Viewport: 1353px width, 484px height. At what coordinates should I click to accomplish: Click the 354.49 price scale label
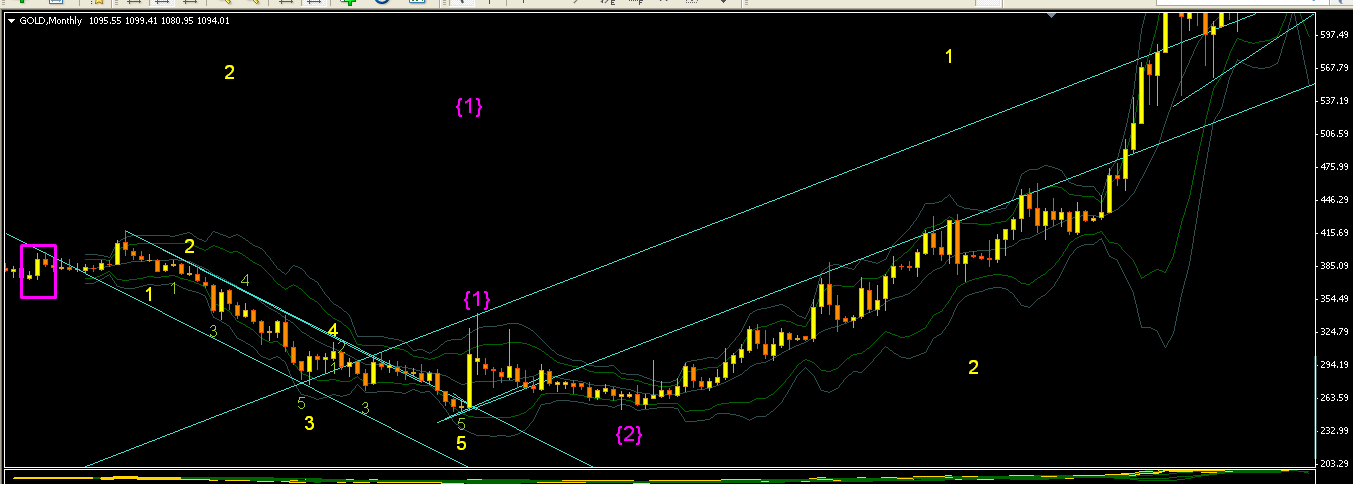click(1335, 299)
